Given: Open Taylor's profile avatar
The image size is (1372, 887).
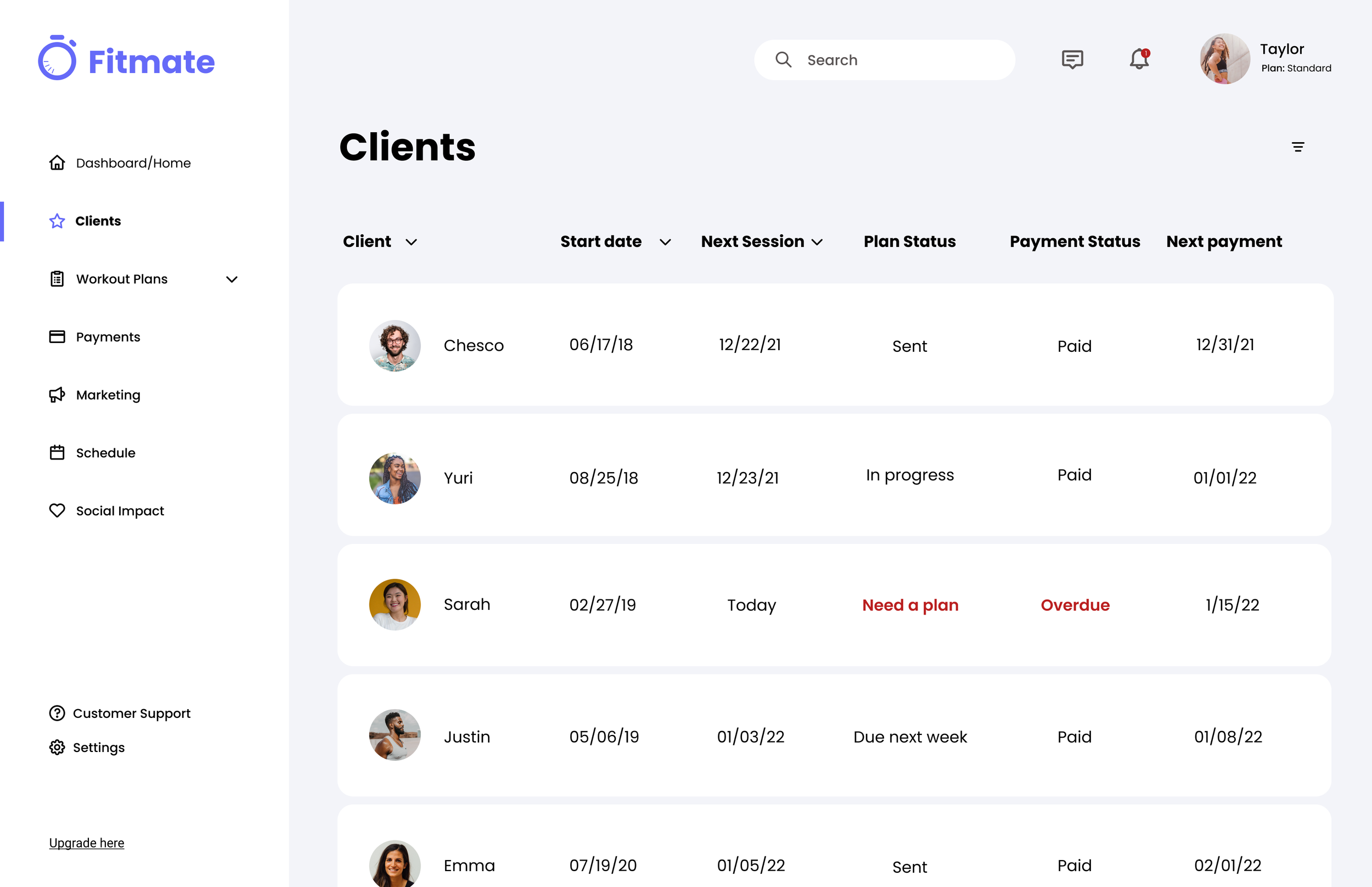Looking at the screenshot, I should pos(1224,59).
